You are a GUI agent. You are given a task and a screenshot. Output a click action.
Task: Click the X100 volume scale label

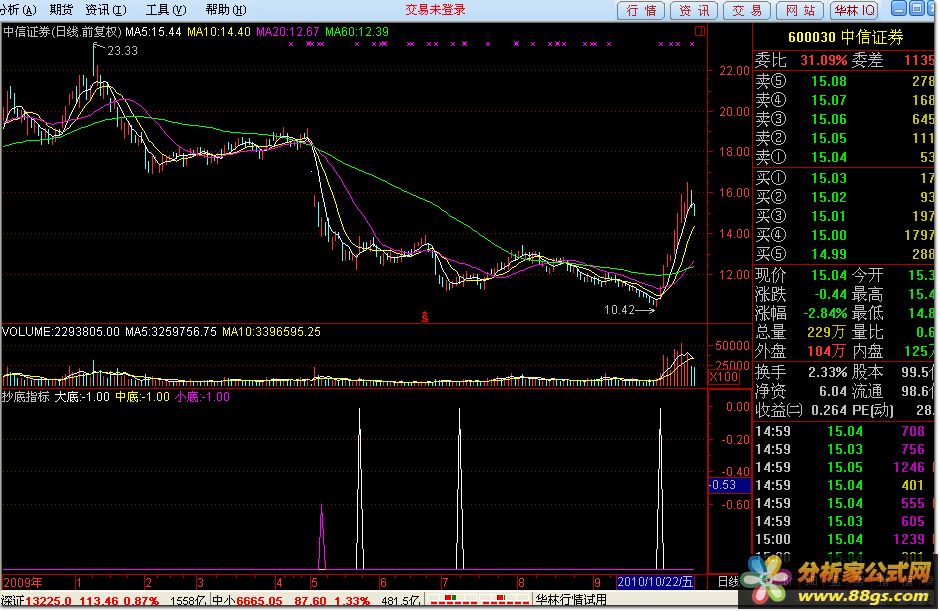click(724, 377)
